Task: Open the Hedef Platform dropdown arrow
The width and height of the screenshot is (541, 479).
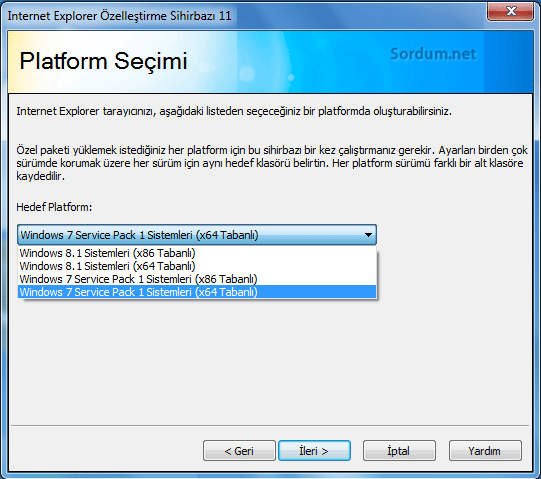Action: point(368,235)
